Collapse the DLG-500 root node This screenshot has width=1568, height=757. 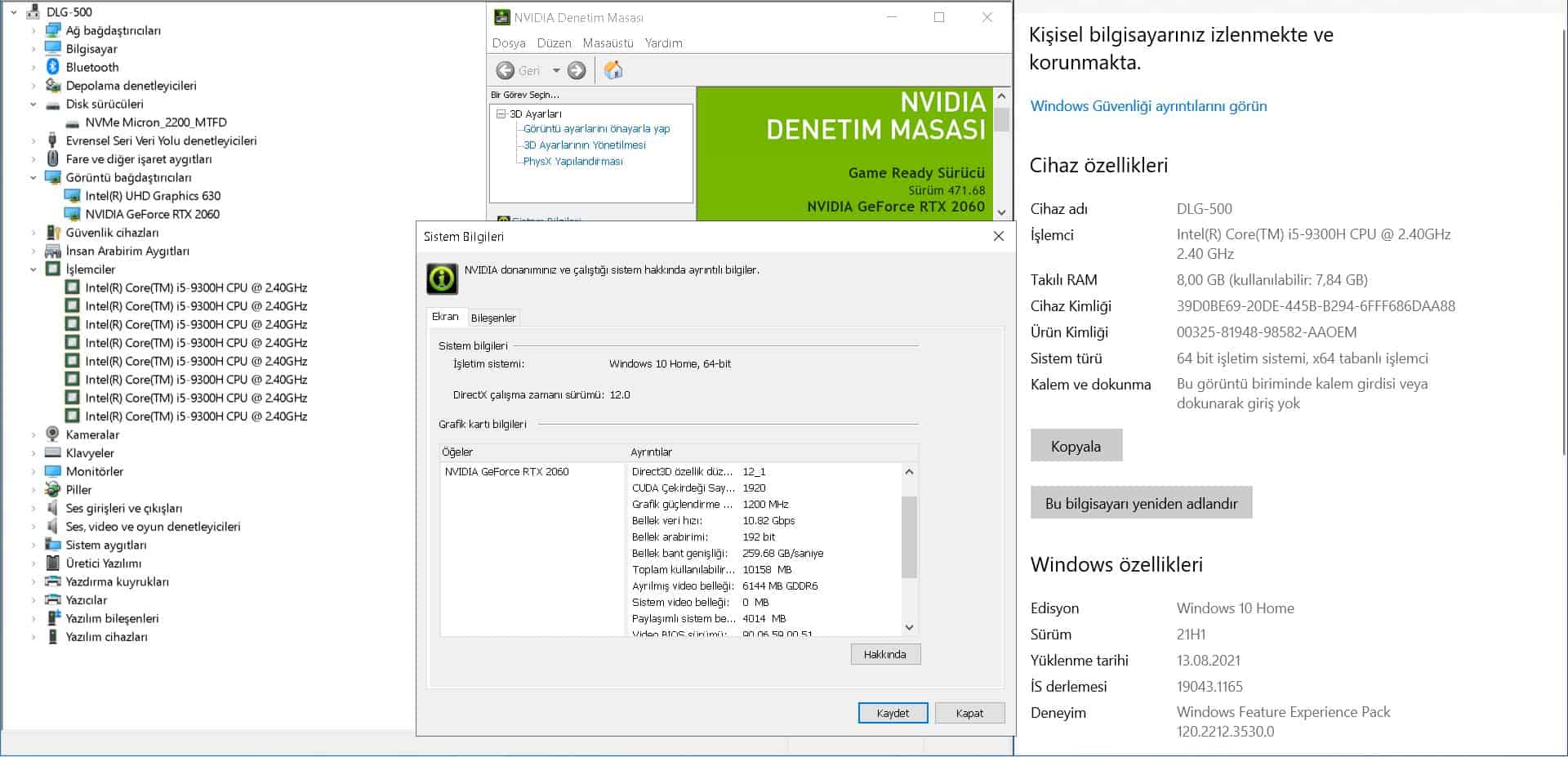point(14,12)
